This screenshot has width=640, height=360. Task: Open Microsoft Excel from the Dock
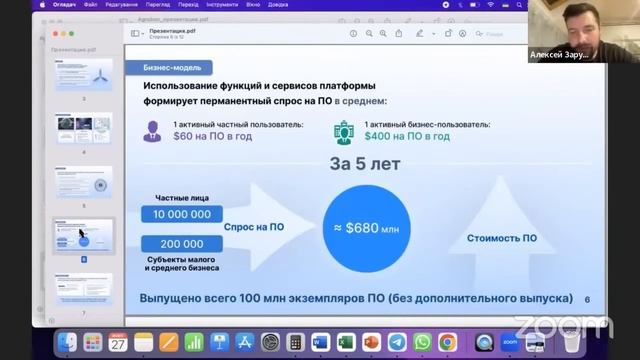coord(346,342)
